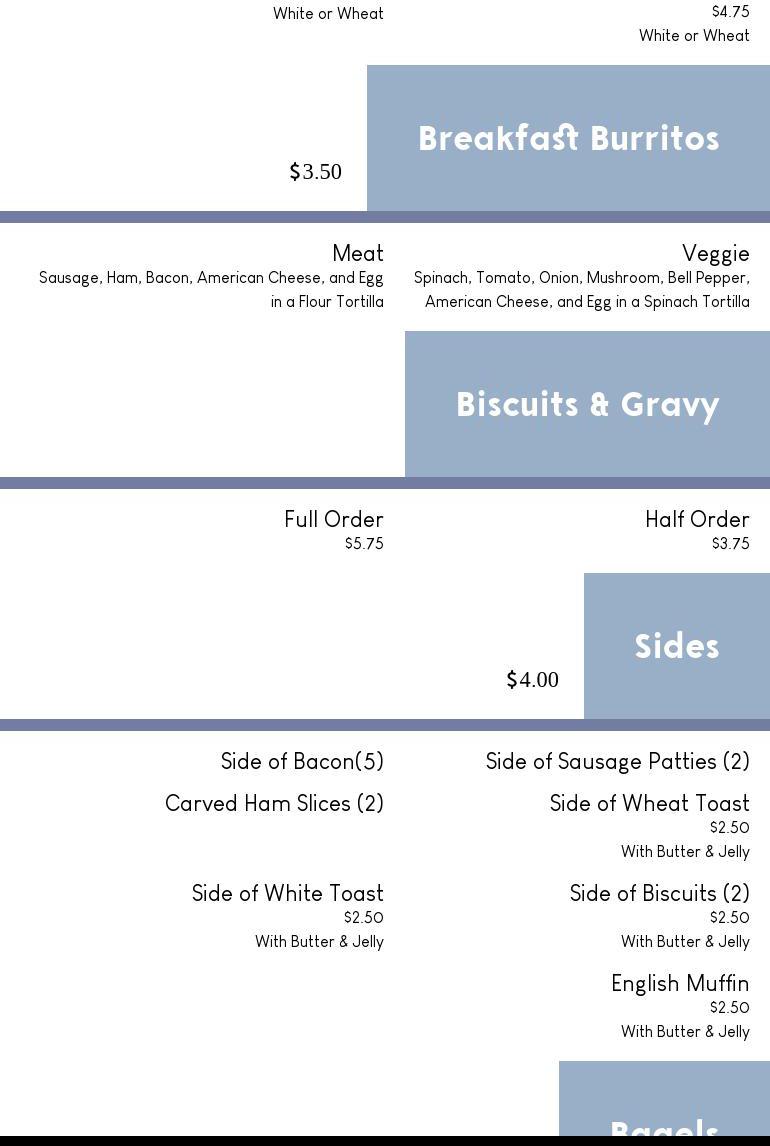Pick the Half Order option
Image resolution: width=770 pixels, height=1146 pixels.
click(x=697, y=519)
